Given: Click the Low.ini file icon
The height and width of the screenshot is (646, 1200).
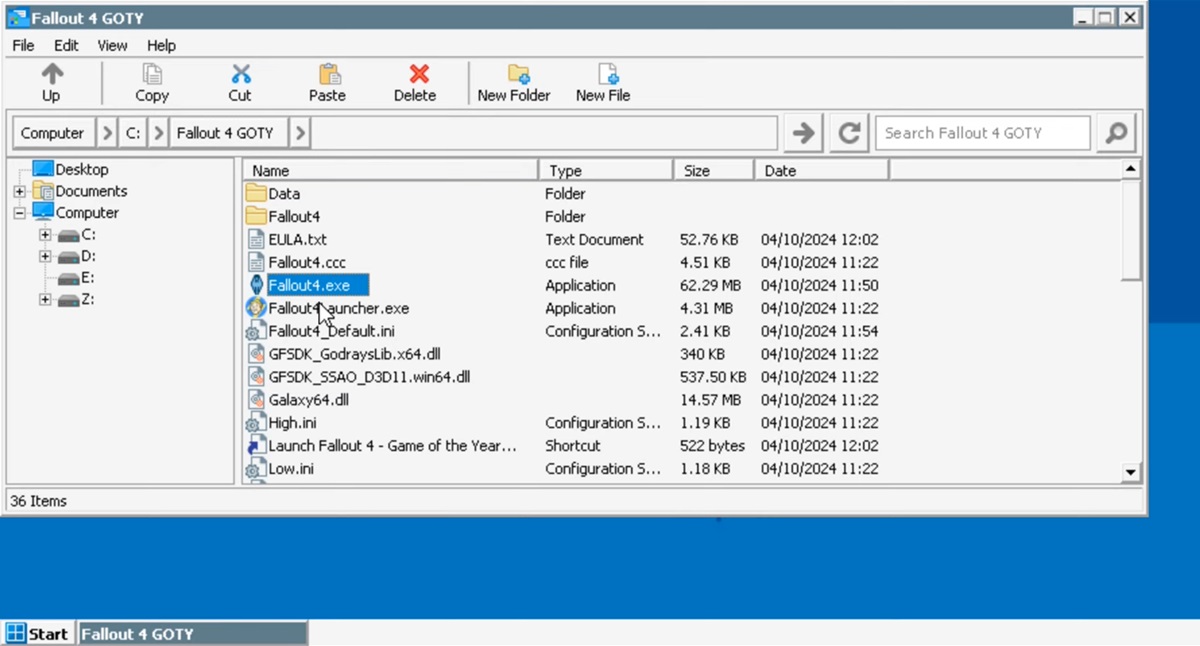Looking at the screenshot, I should (x=255, y=469).
